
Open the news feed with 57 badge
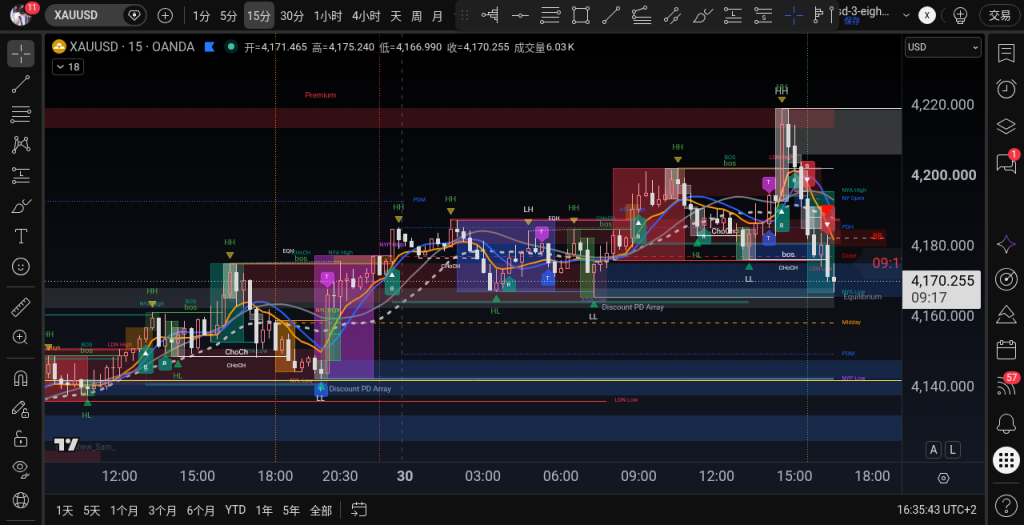coord(1006,386)
